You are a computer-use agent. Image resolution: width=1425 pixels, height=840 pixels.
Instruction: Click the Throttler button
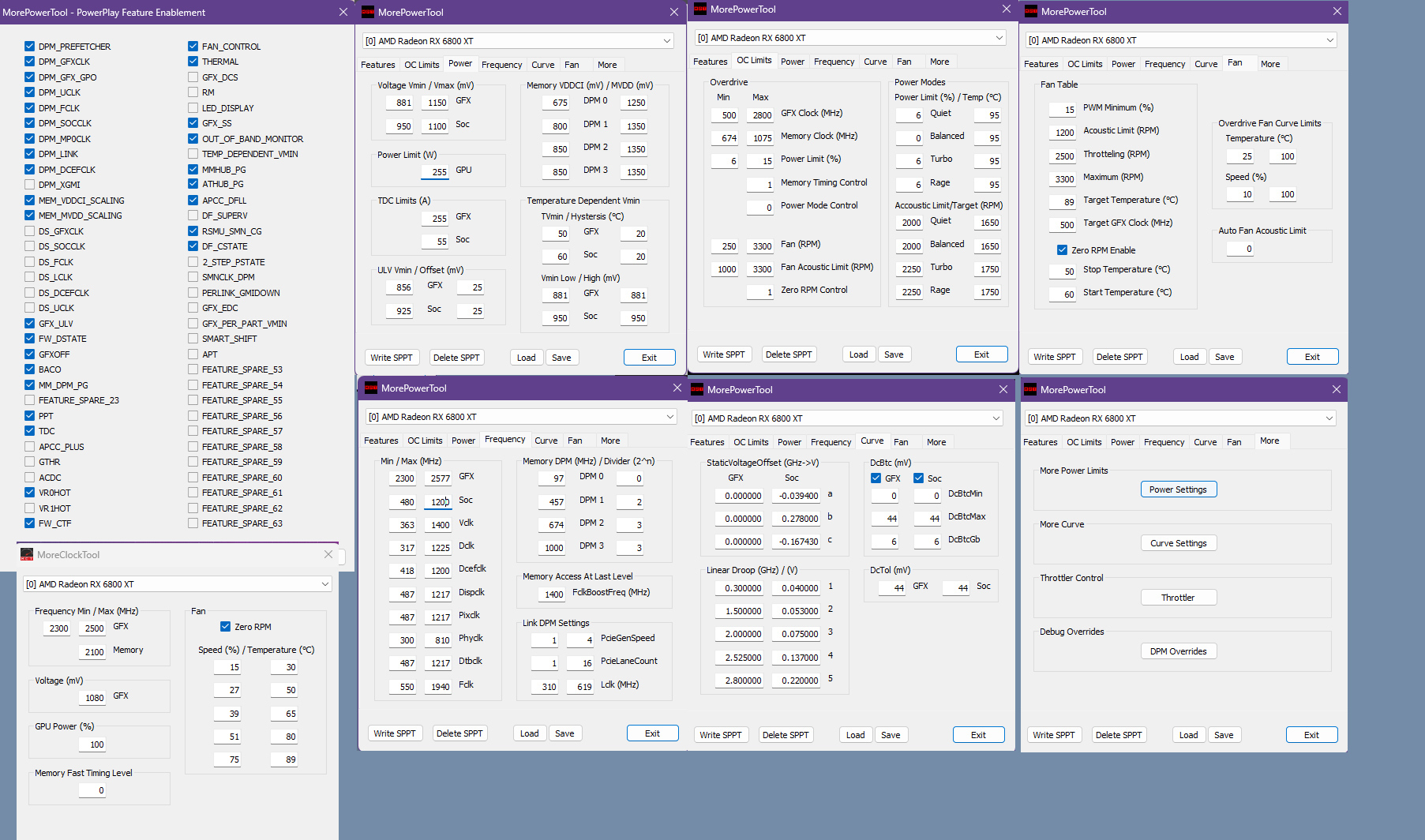click(x=1179, y=598)
